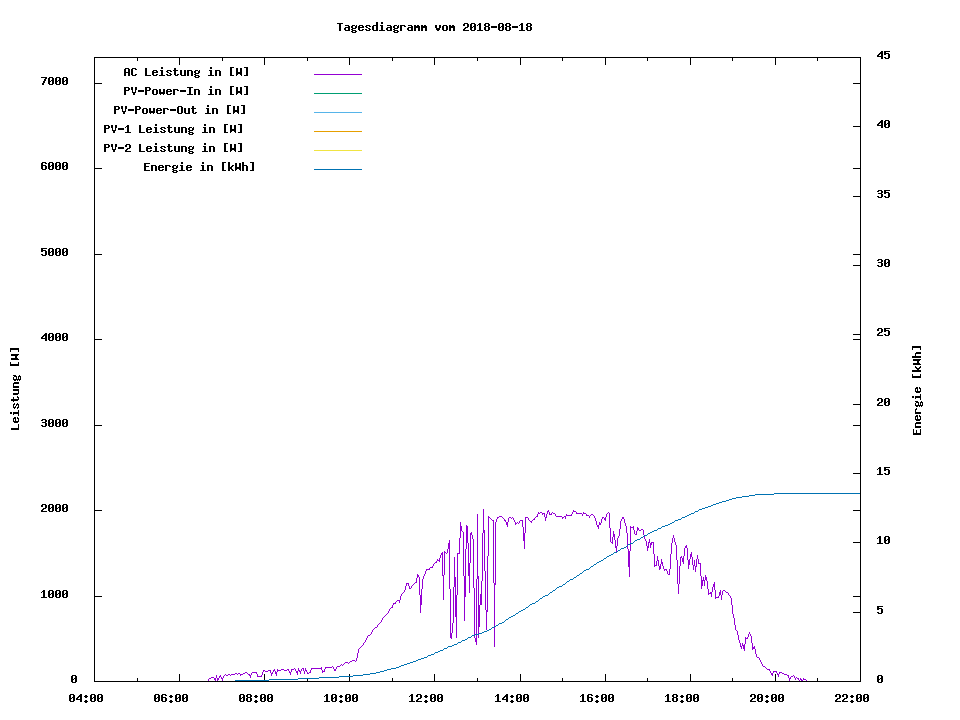
Task: Select the 04:00 time axis label
Action: coord(86,698)
